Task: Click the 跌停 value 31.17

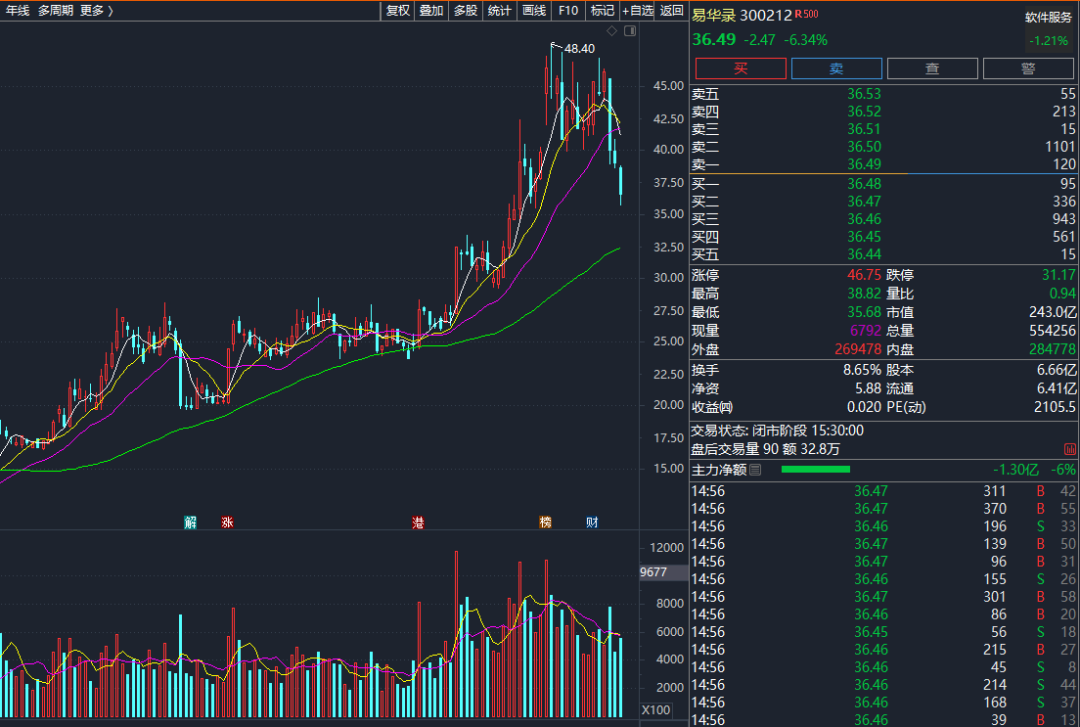Action: (1059, 275)
